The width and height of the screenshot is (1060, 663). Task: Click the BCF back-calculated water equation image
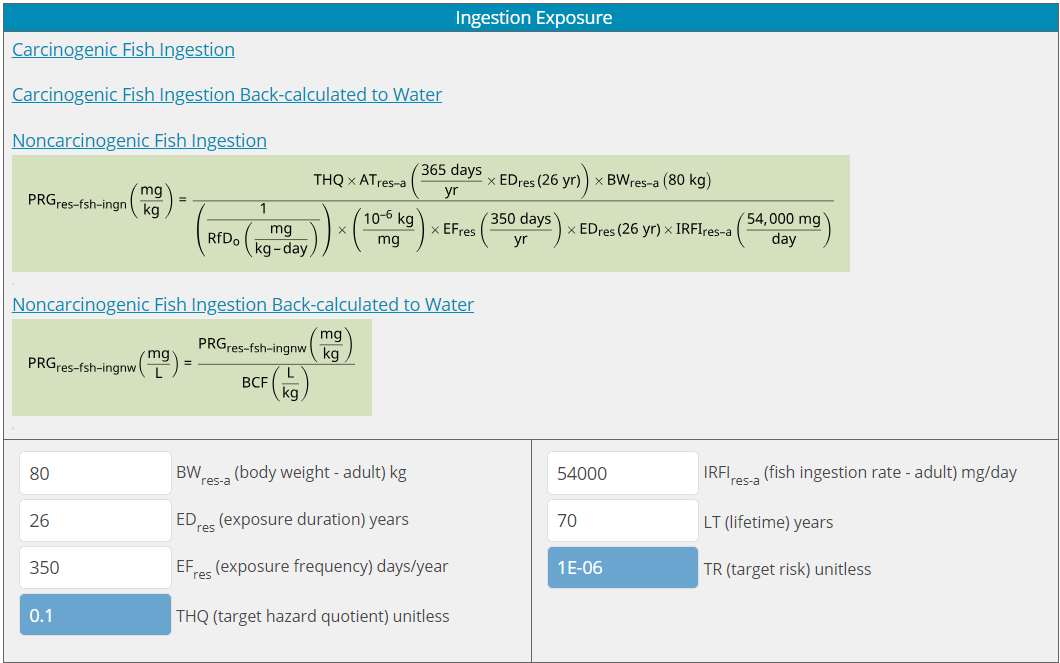(191, 367)
